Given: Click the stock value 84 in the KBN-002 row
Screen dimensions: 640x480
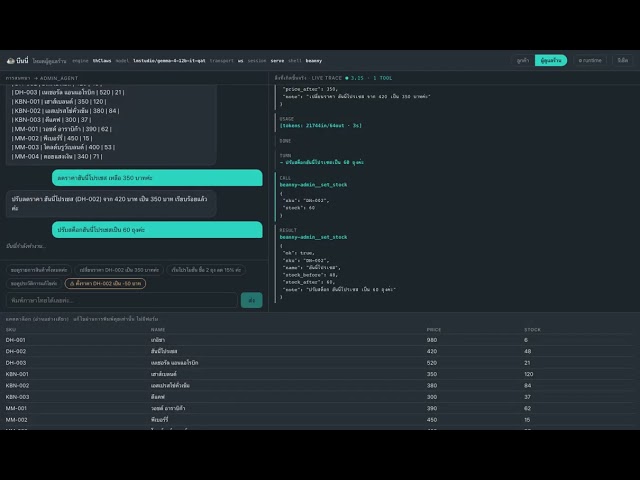Looking at the screenshot, I should [528, 386].
